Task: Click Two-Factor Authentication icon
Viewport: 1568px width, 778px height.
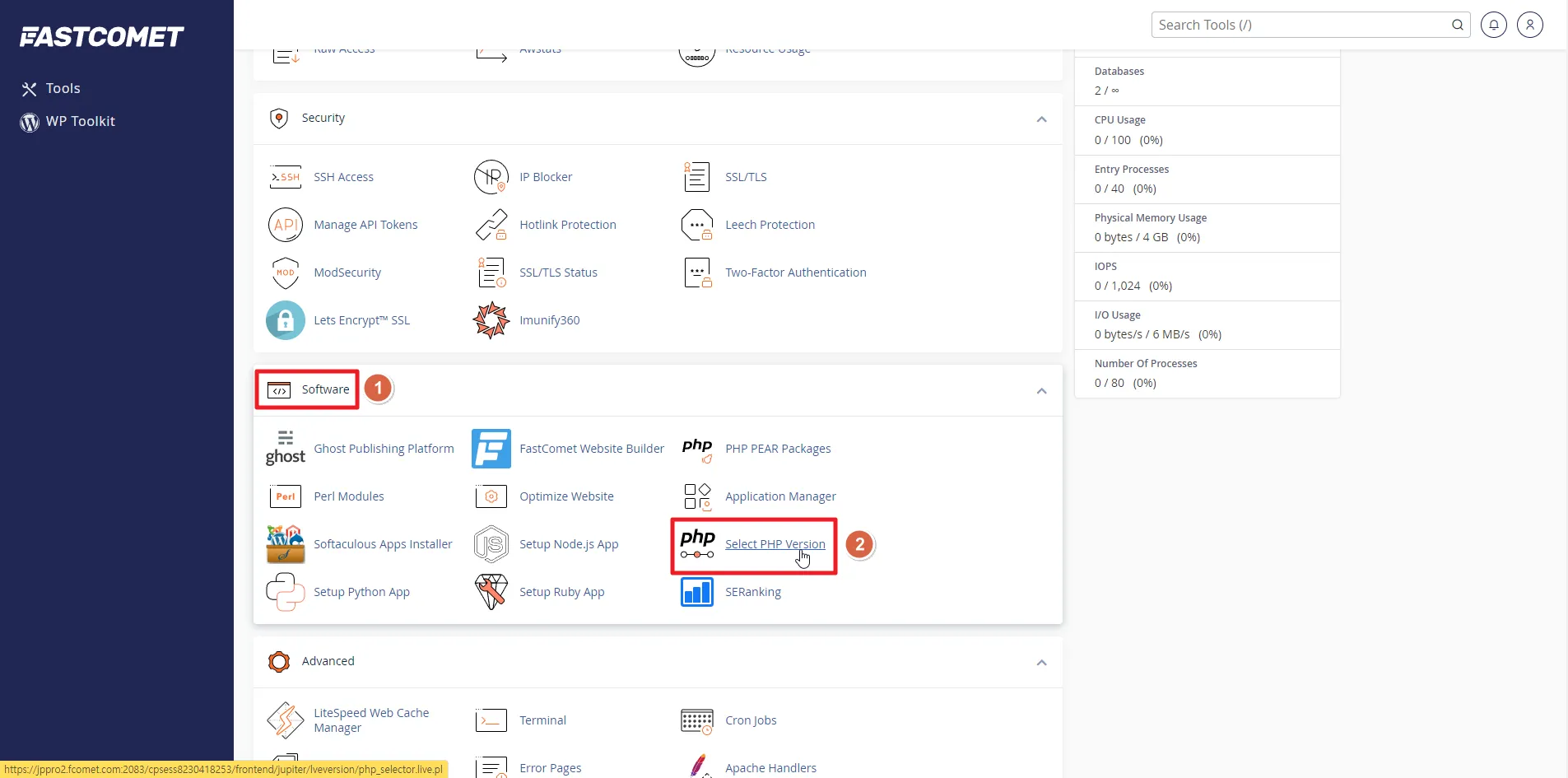Action: (x=697, y=273)
